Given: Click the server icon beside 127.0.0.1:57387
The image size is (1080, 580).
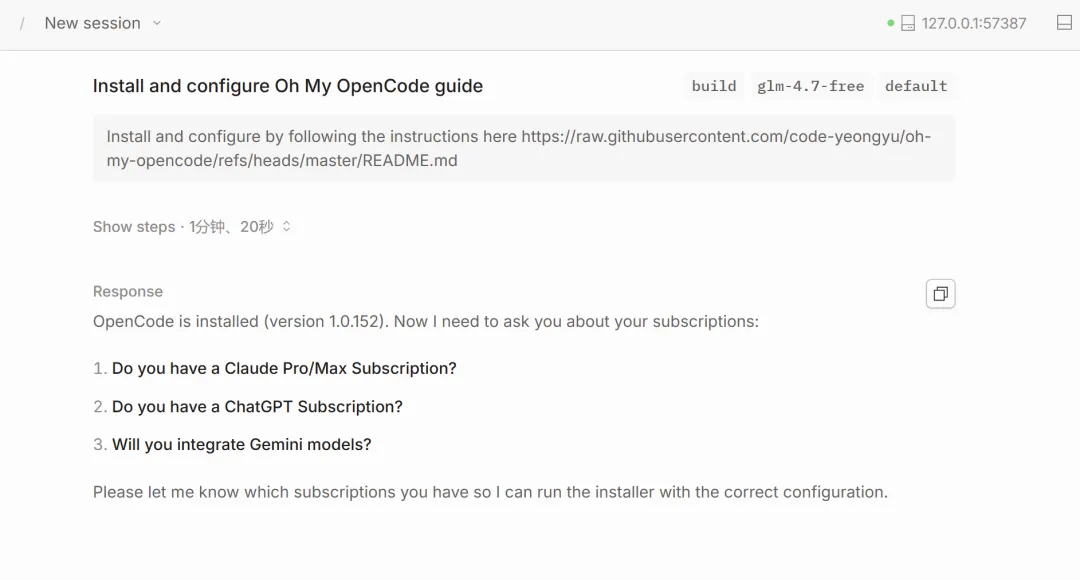Looking at the screenshot, I should click(908, 23).
